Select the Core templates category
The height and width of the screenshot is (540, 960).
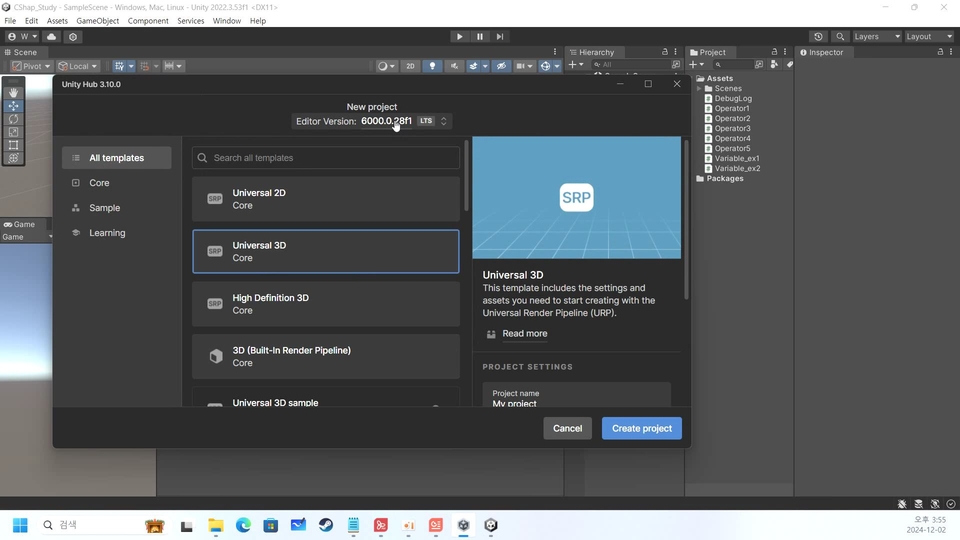[116, 183]
